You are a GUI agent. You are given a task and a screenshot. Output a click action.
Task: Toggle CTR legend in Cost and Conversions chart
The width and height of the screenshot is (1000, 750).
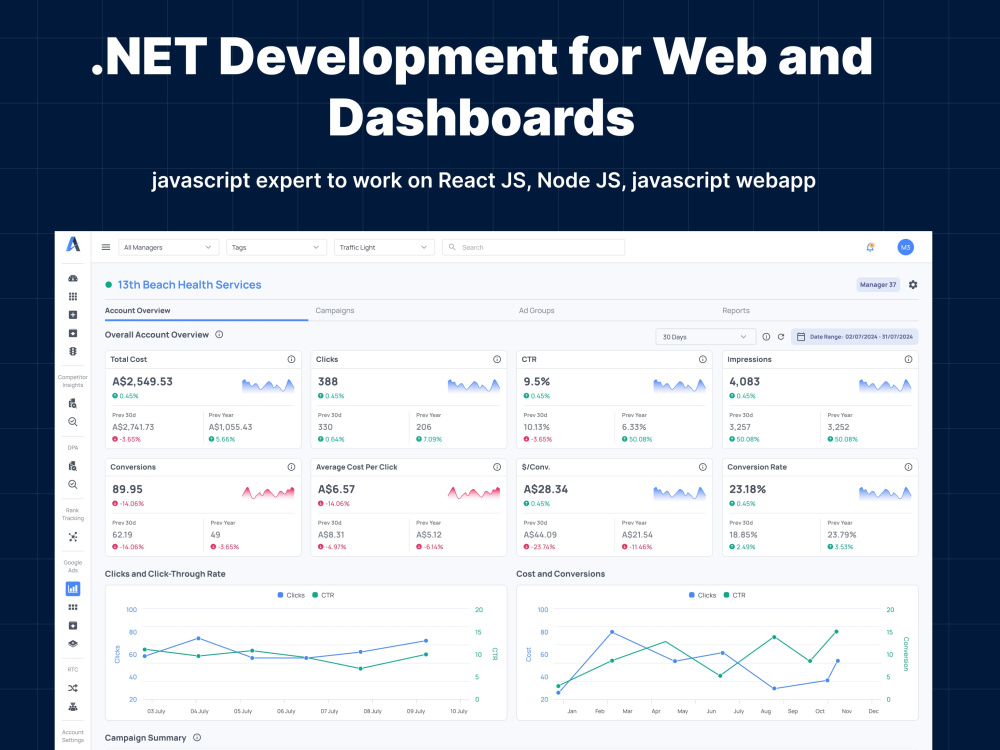(735, 595)
